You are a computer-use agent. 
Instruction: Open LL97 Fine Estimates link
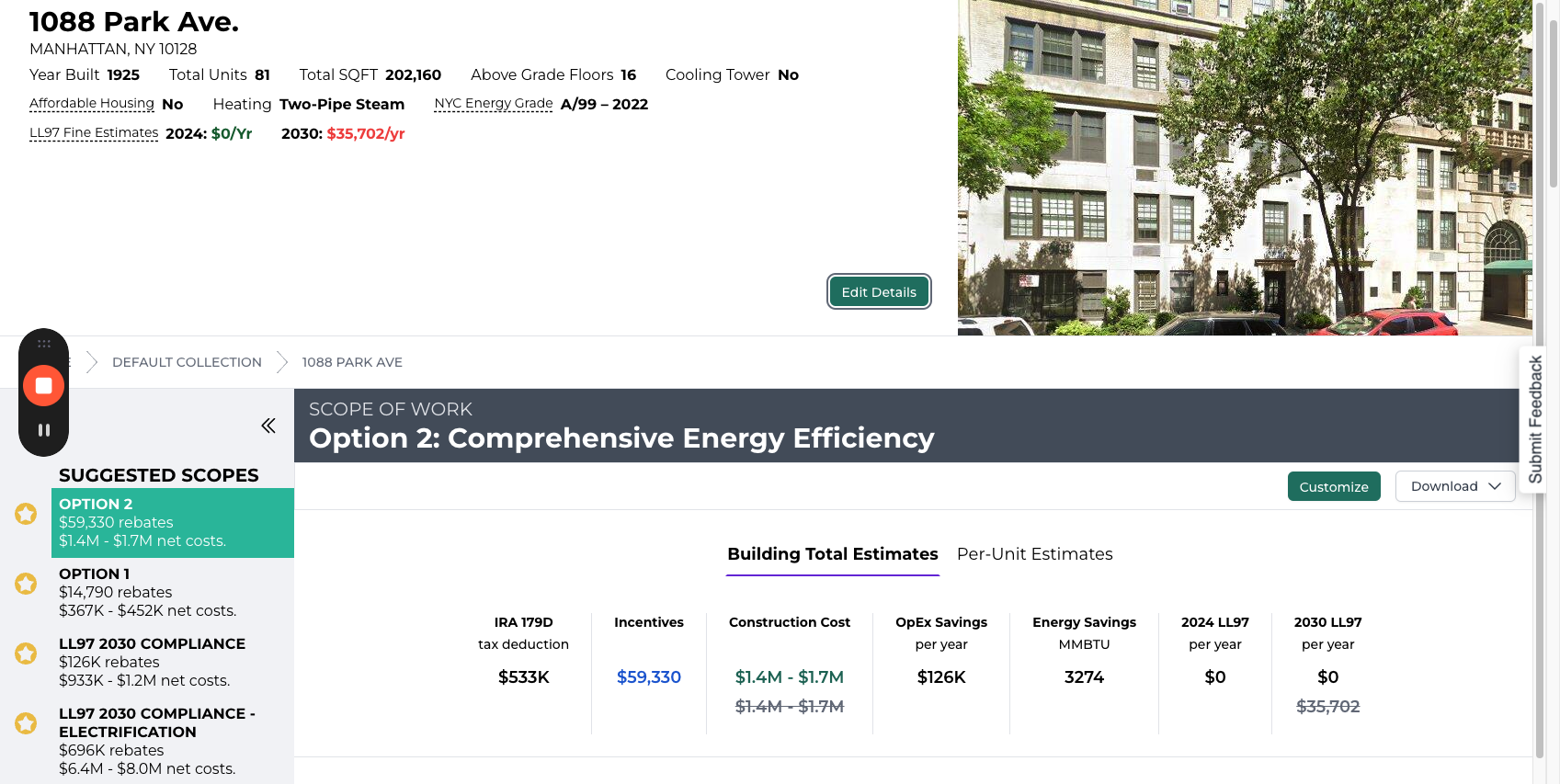click(x=94, y=133)
